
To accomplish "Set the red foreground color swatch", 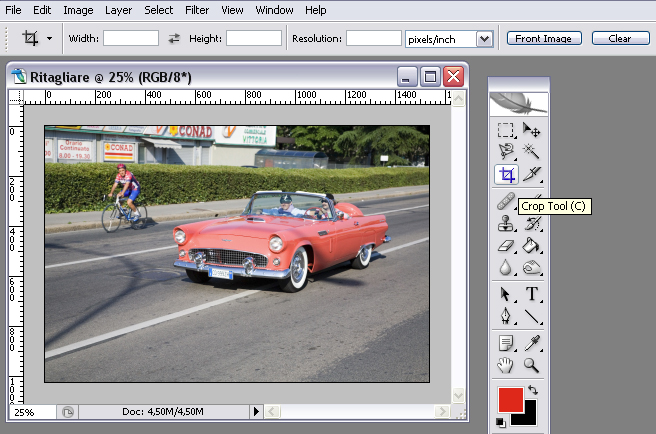I will (510, 400).
